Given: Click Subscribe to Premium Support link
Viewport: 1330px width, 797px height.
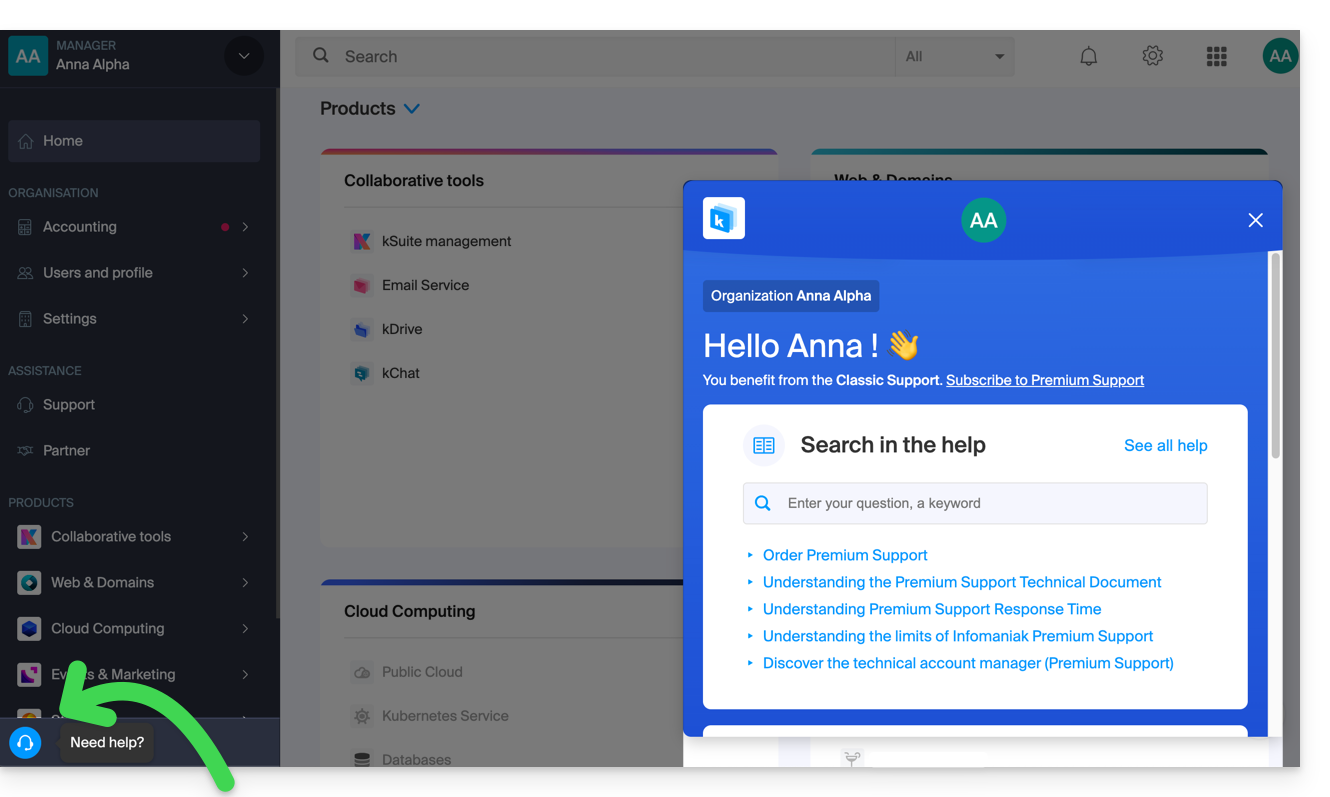Looking at the screenshot, I should [x=1044, y=380].
